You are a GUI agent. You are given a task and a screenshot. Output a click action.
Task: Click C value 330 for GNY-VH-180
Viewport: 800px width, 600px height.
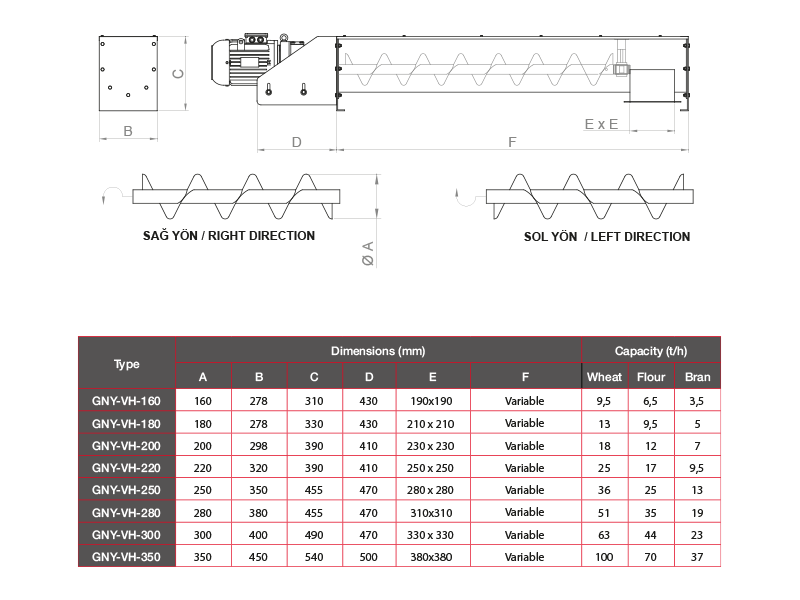point(314,423)
